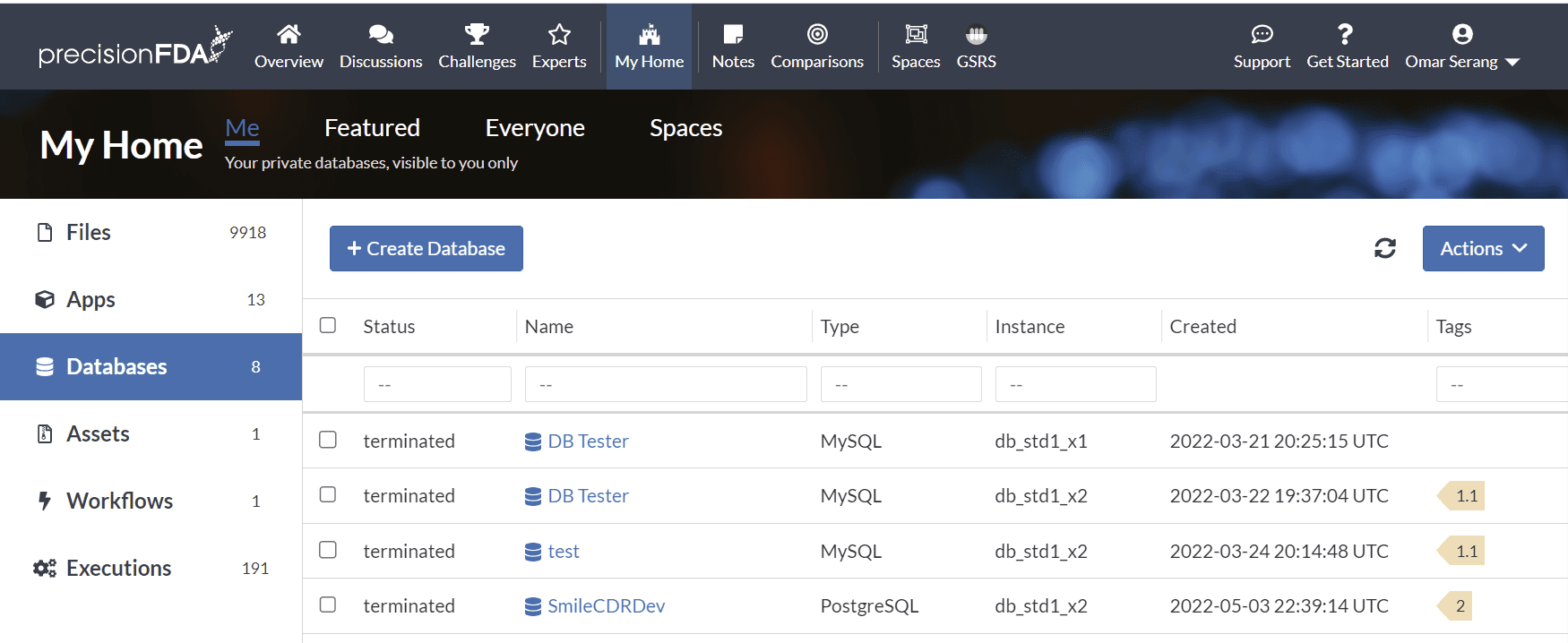Click the refresh databases icon
1568x643 pixels.
[1384, 248]
